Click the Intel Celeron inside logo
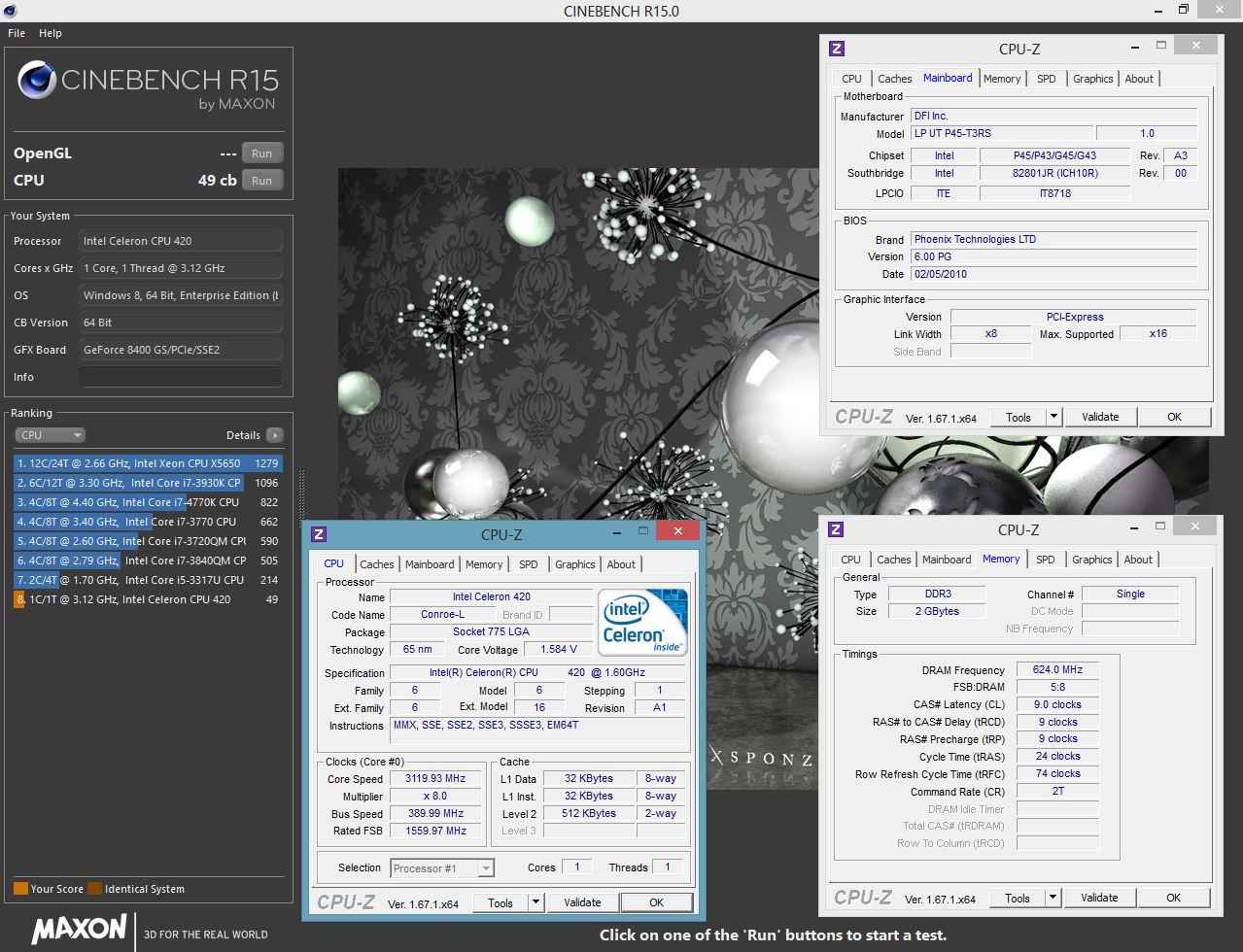 643,622
